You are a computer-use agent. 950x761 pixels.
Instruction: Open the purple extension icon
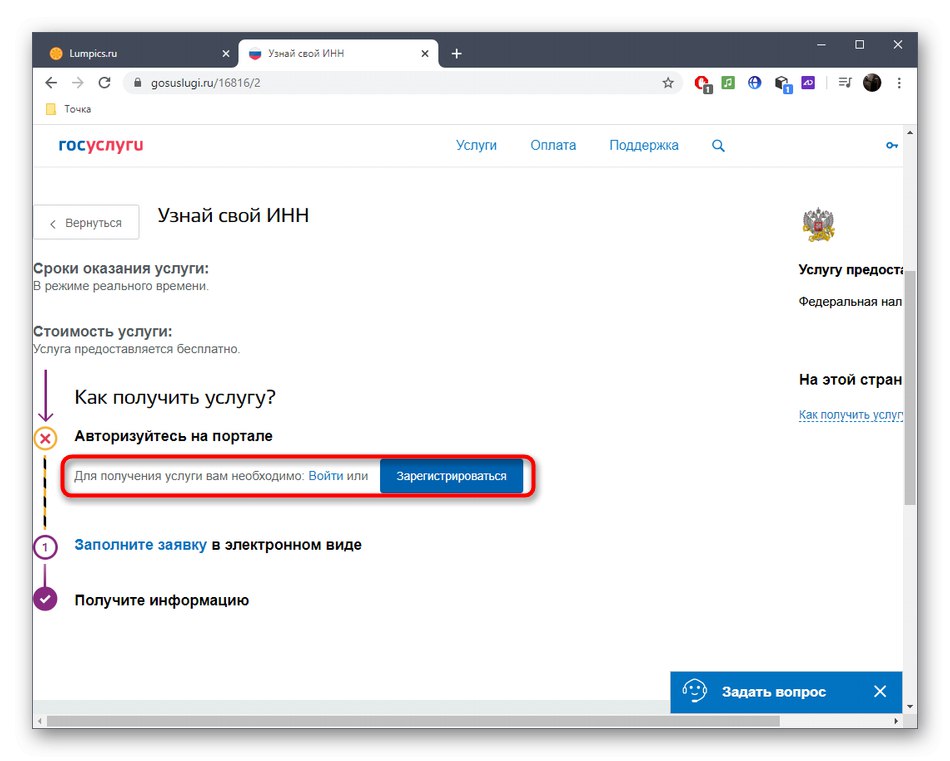[808, 82]
